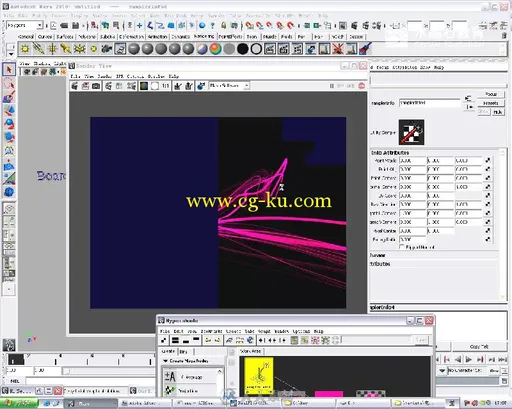
Task: Toggle the Create bar on/off icon in Hypershade
Action: (x=163, y=340)
